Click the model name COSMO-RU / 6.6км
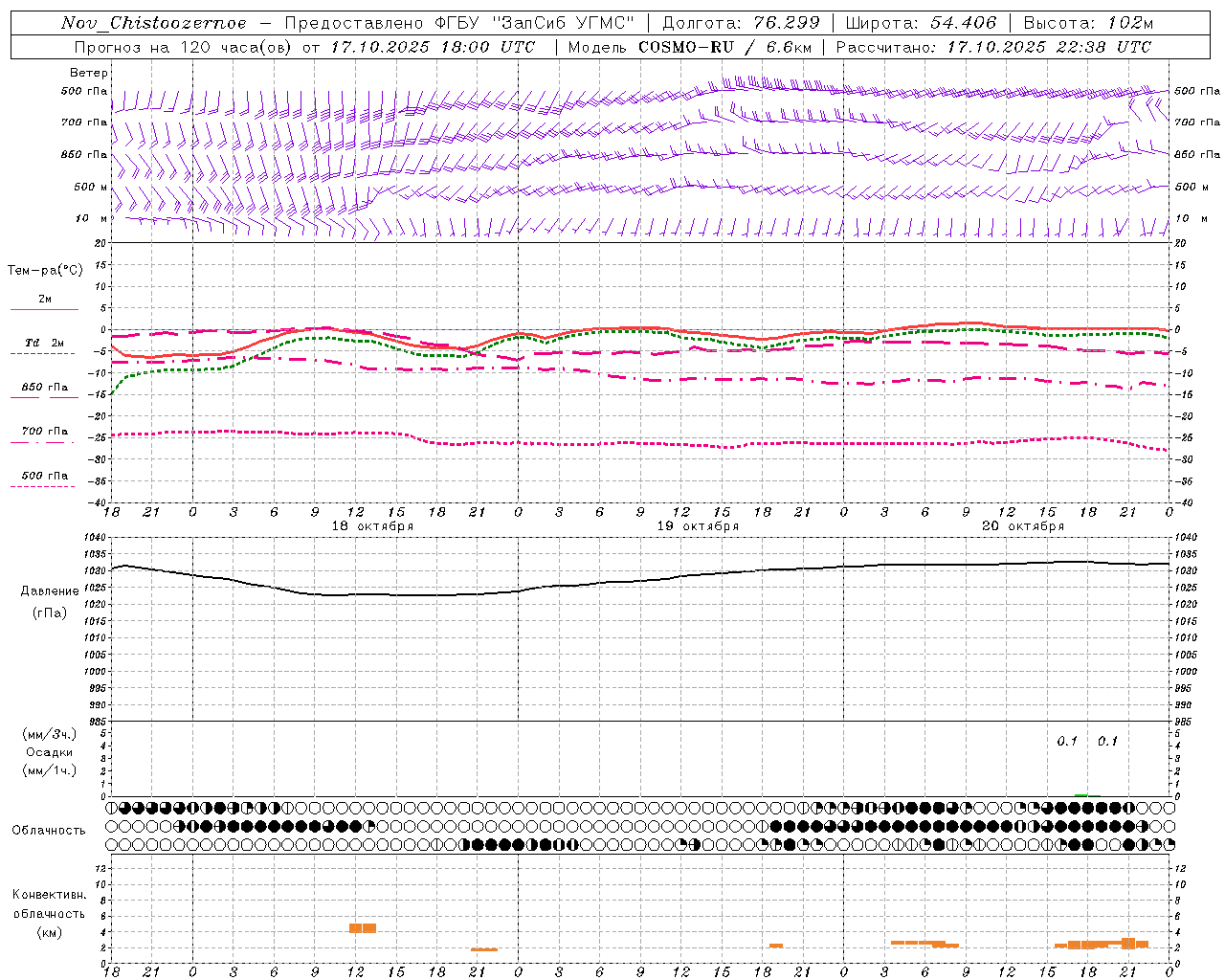Image resolution: width=1225 pixels, height=980 pixels. (x=725, y=47)
